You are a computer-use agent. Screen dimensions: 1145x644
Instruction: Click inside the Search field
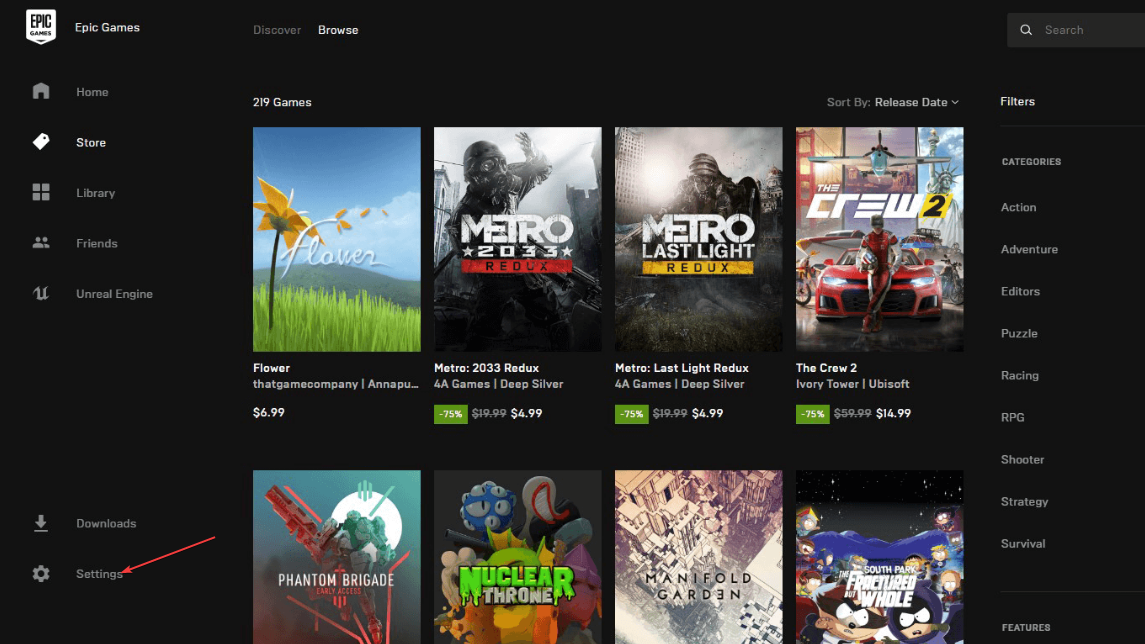pyautogui.click(x=1075, y=29)
